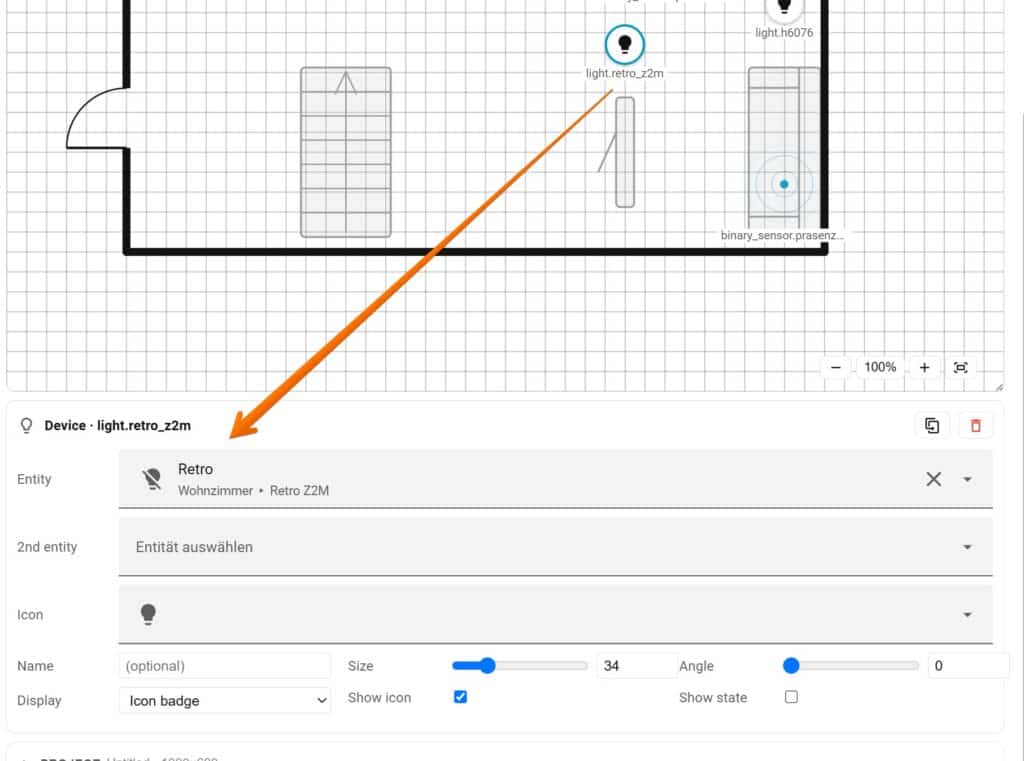1024x761 pixels.
Task: Open the 2nd entity selector
Action: pos(555,547)
